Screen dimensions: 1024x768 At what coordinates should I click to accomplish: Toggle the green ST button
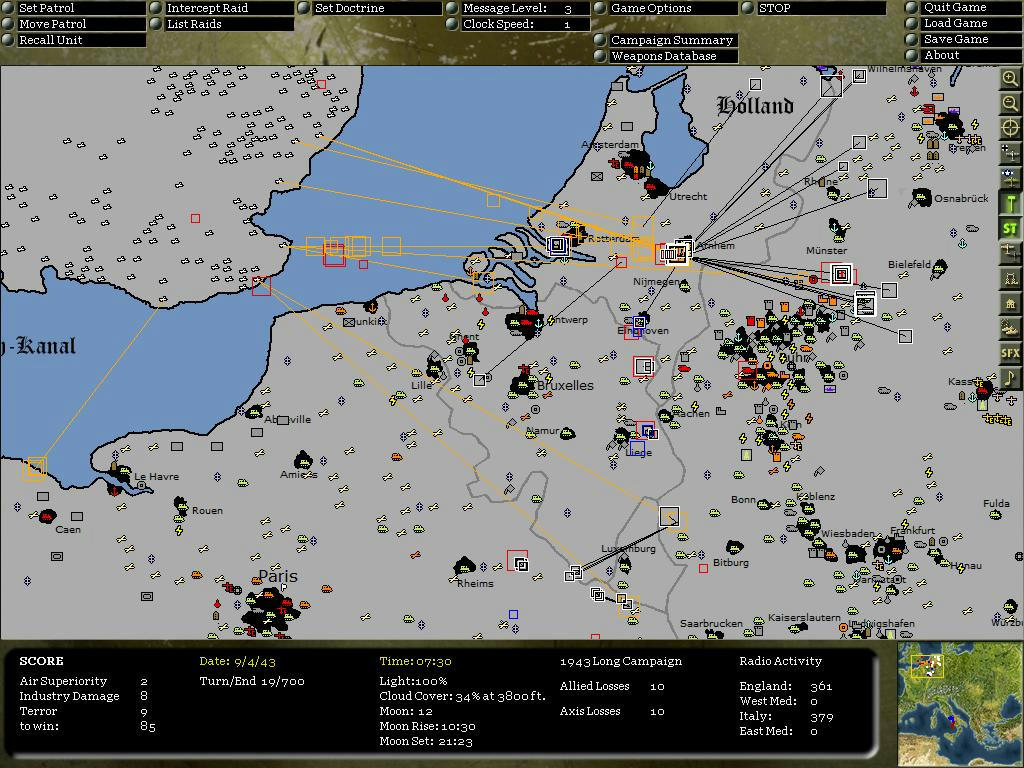tap(1010, 228)
